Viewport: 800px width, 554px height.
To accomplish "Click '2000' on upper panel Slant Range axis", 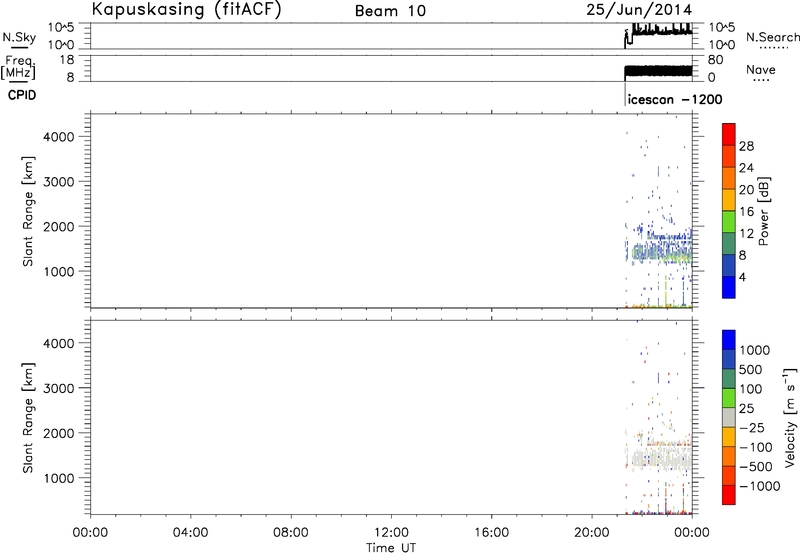I will pyautogui.click(x=59, y=226).
